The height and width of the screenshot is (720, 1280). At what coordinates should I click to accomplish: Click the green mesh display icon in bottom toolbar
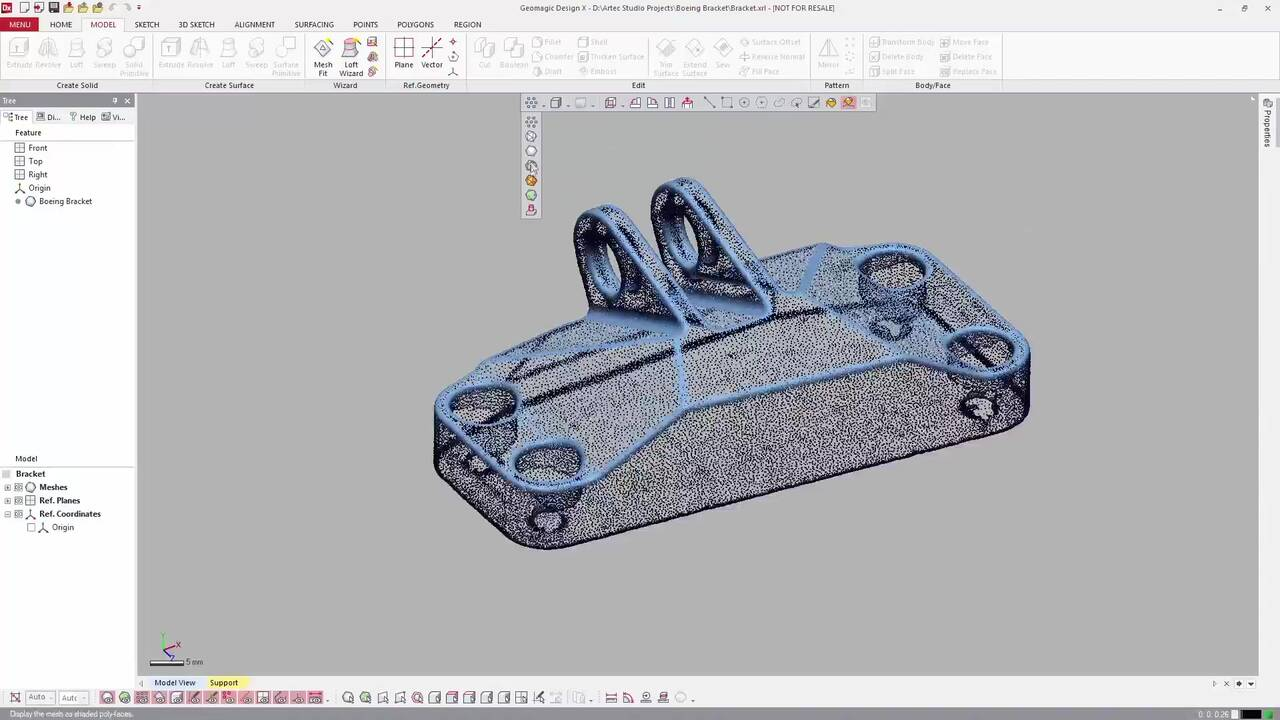coord(124,697)
